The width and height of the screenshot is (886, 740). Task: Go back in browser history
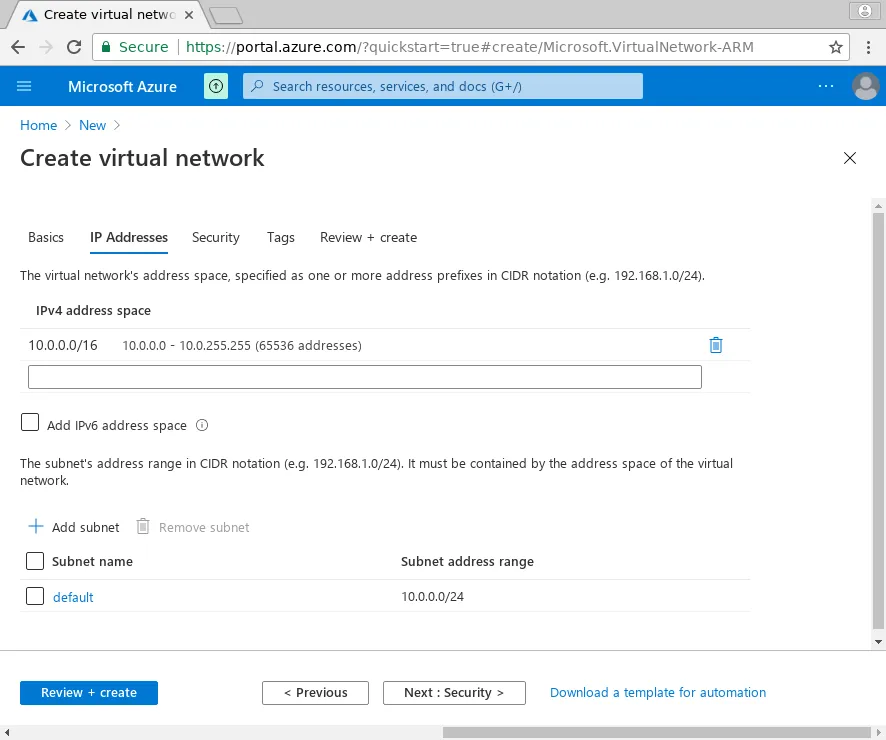coord(18,47)
